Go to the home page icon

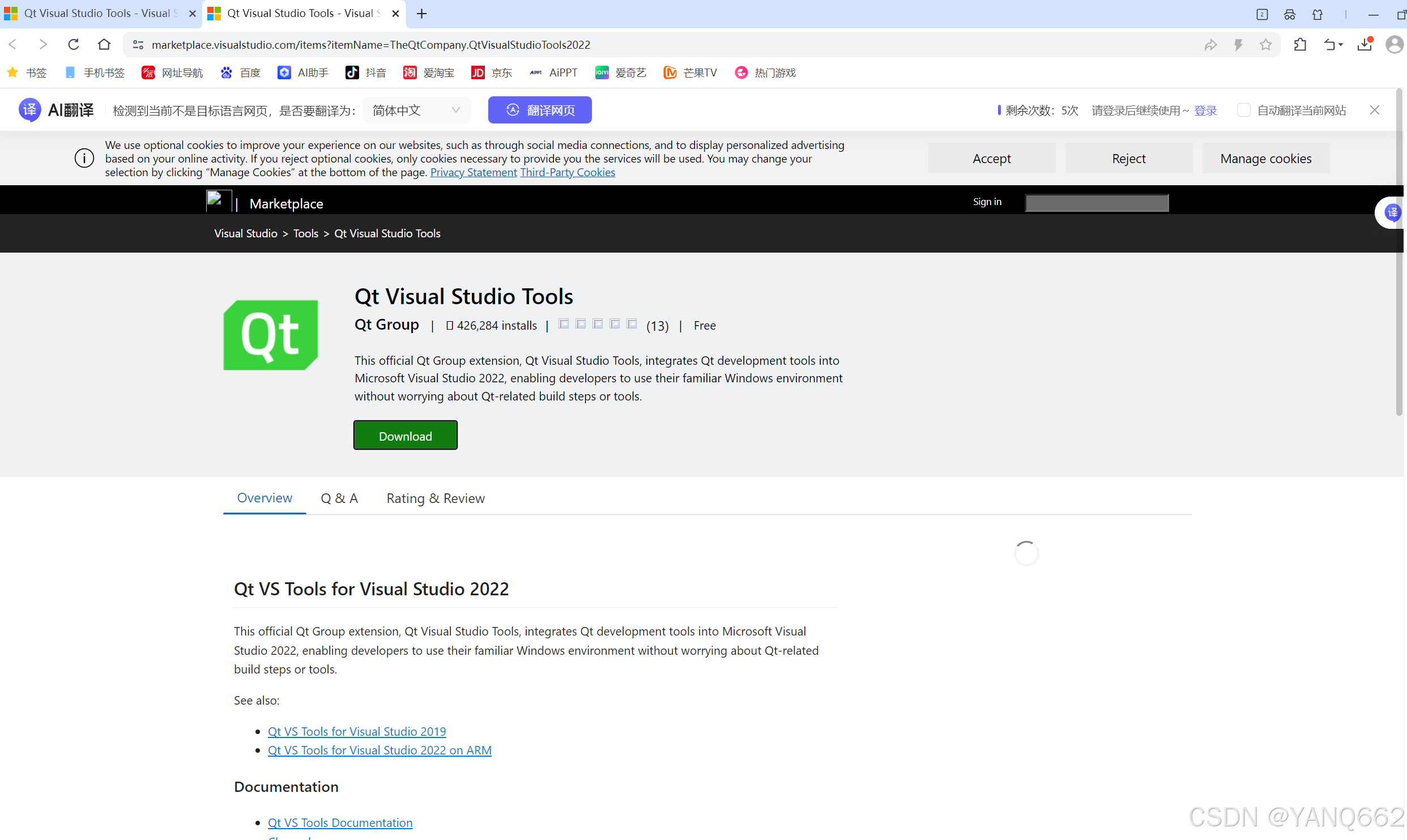(x=104, y=44)
